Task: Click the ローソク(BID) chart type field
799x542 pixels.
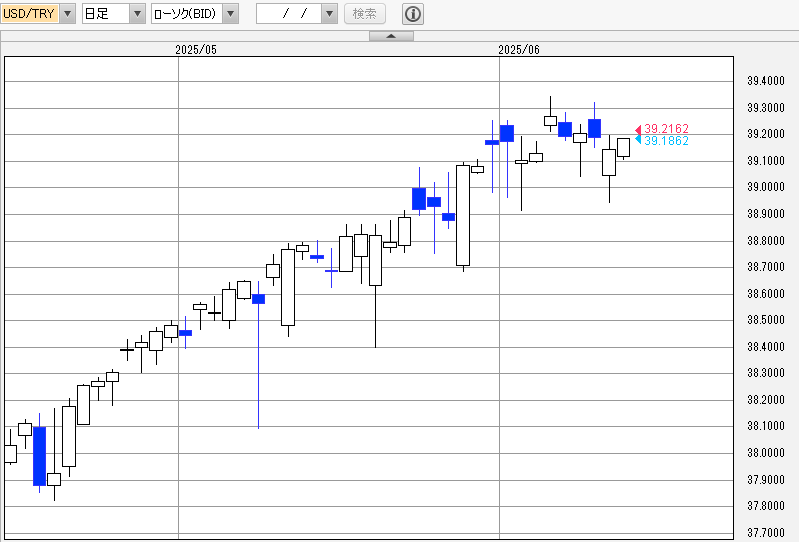Action: 187,14
